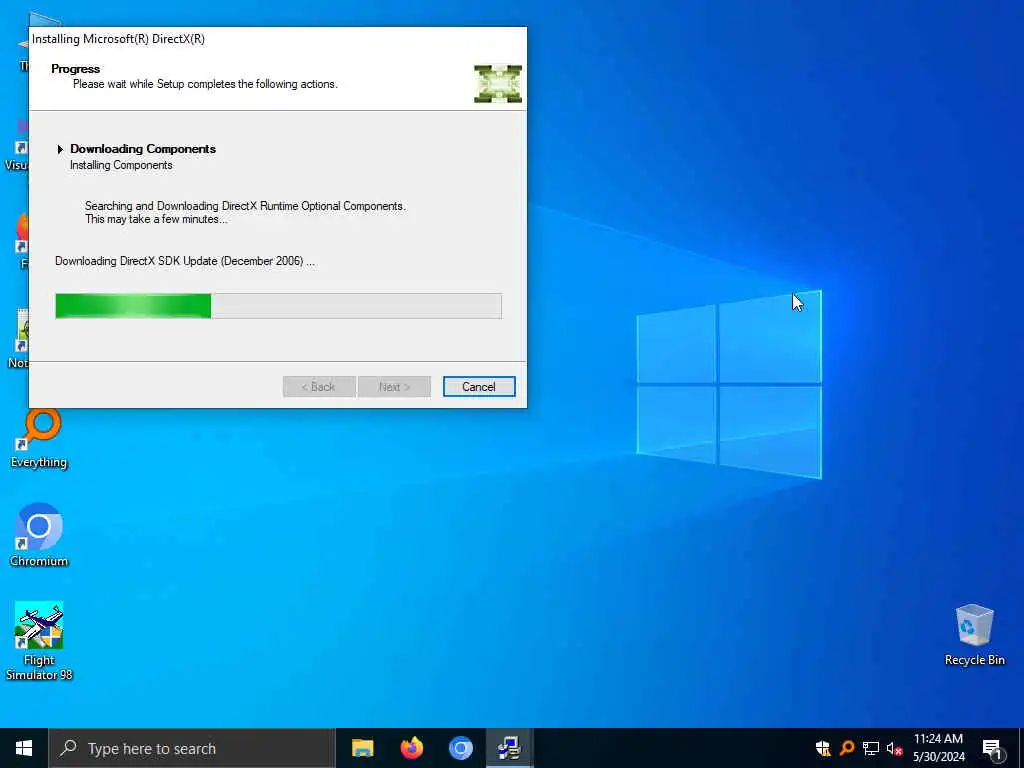Click 'This may take a few minutes...' text
This screenshot has height=768, width=1024.
pyautogui.click(x=156, y=219)
